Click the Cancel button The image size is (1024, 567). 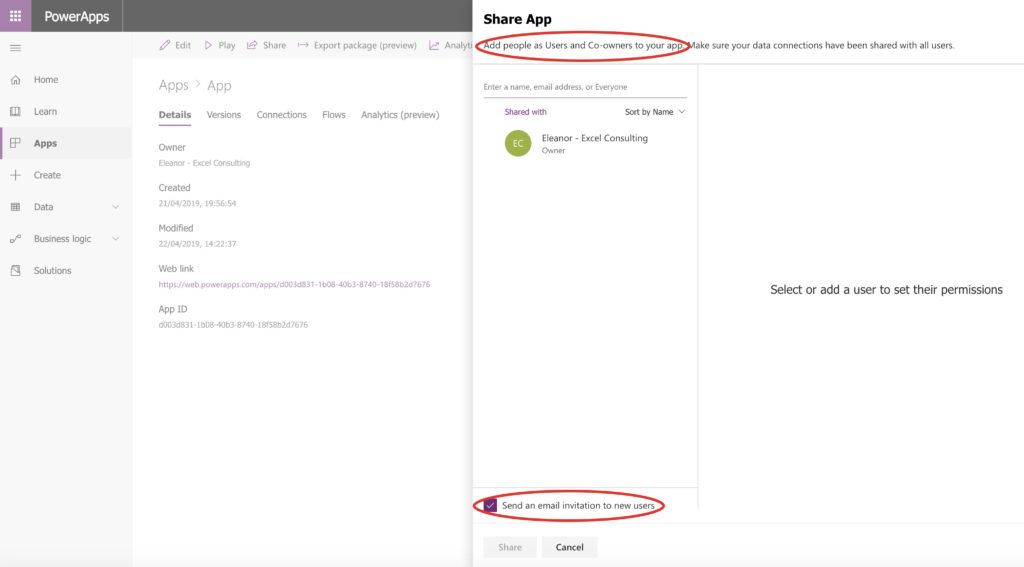pyautogui.click(x=569, y=547)
